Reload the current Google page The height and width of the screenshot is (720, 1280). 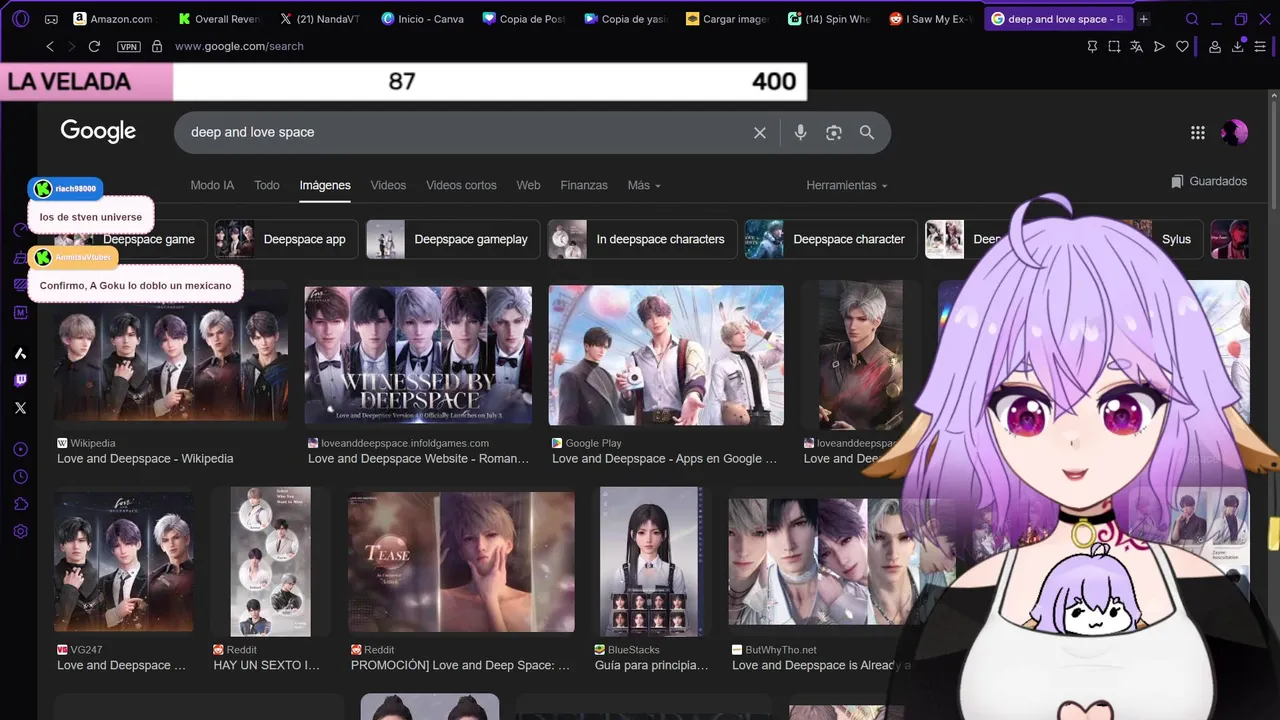pos(94,46)
